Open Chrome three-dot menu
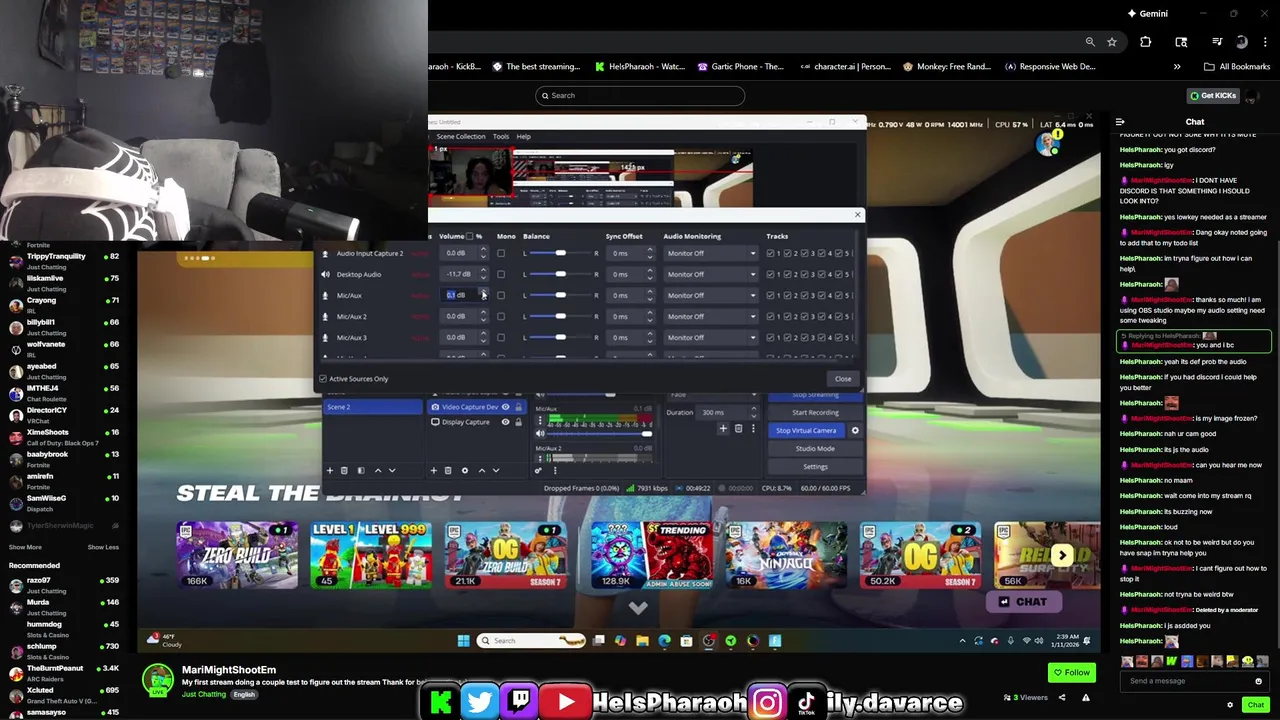Viewport: 1280px width, 720px height. (x=1266, y=42)
